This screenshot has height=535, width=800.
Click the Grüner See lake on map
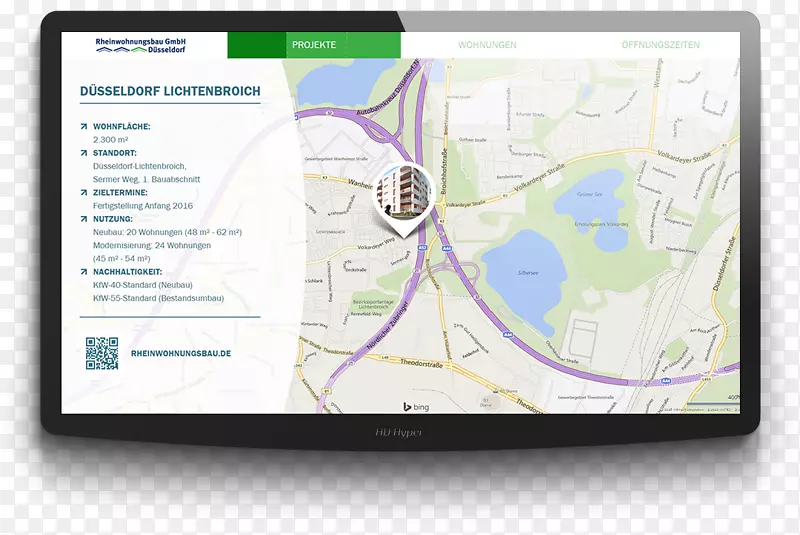(588, 201)
